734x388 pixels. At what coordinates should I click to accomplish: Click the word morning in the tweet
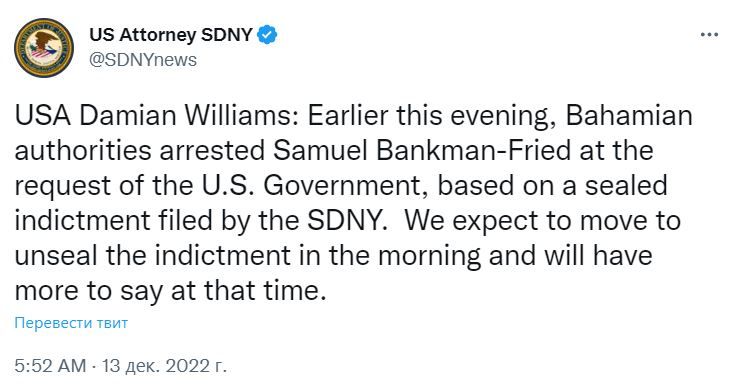coord(429,257)
